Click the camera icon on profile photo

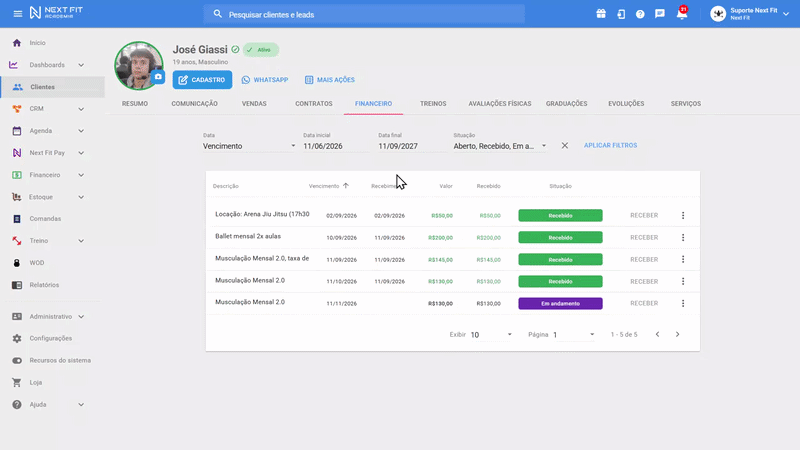point(158,77)
